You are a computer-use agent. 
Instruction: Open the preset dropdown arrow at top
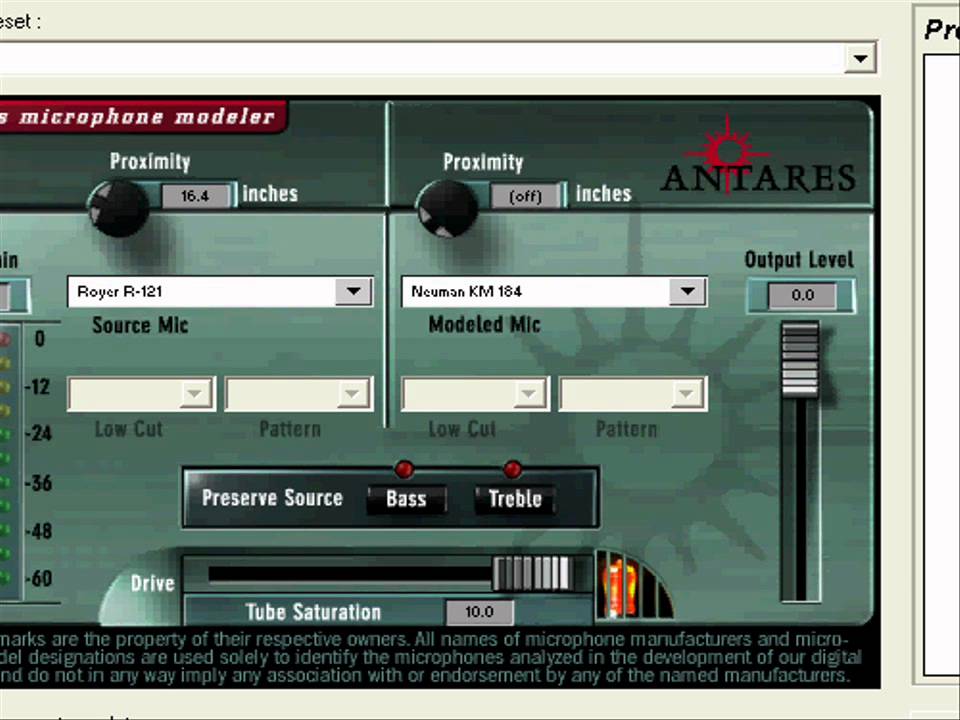[x=860, y=58]
